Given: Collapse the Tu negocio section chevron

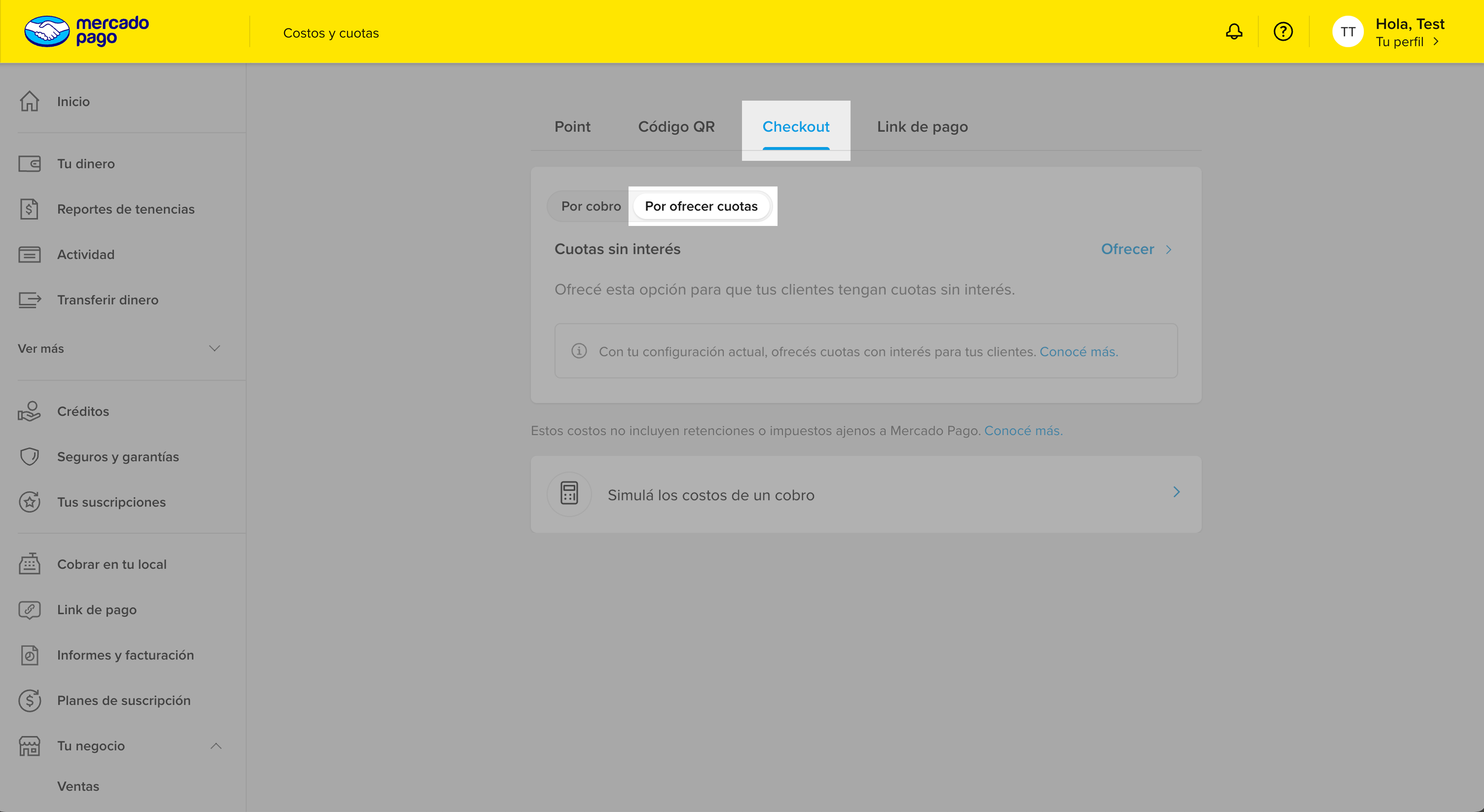Looking at the screenshot, I should (x=216, y=746).
